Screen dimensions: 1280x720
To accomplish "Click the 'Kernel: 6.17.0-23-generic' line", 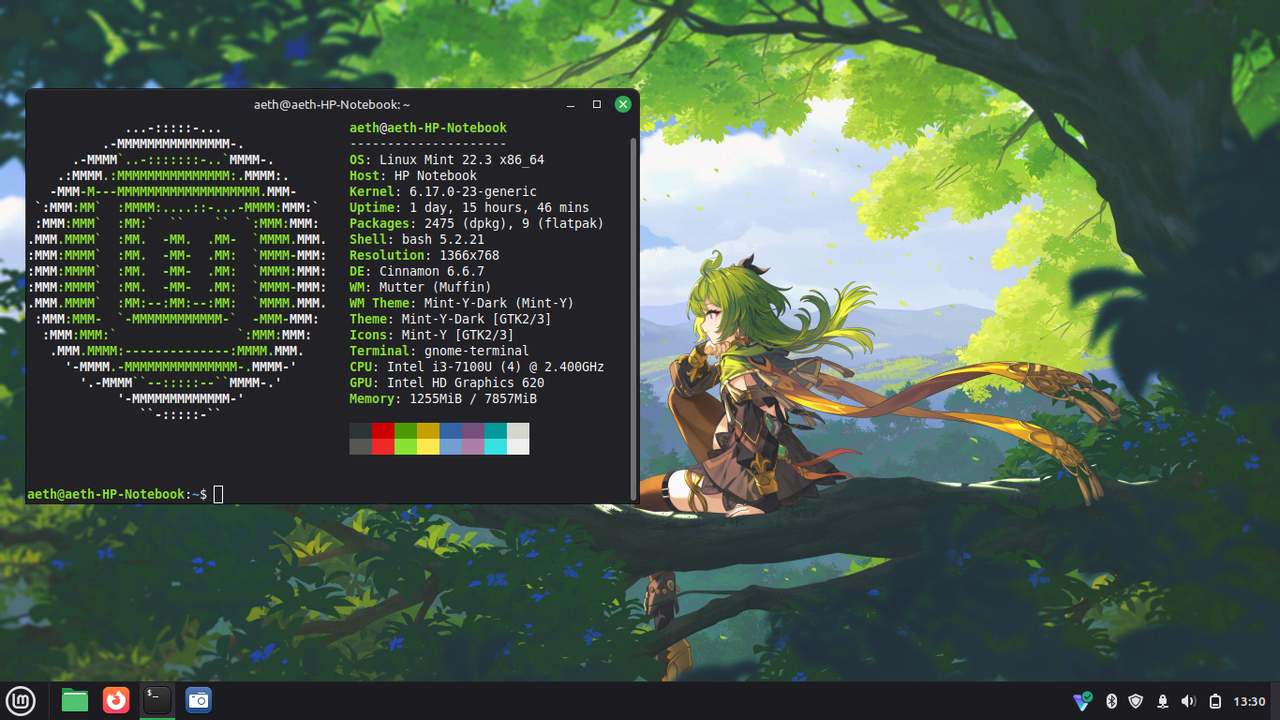I will click(443, 192).
